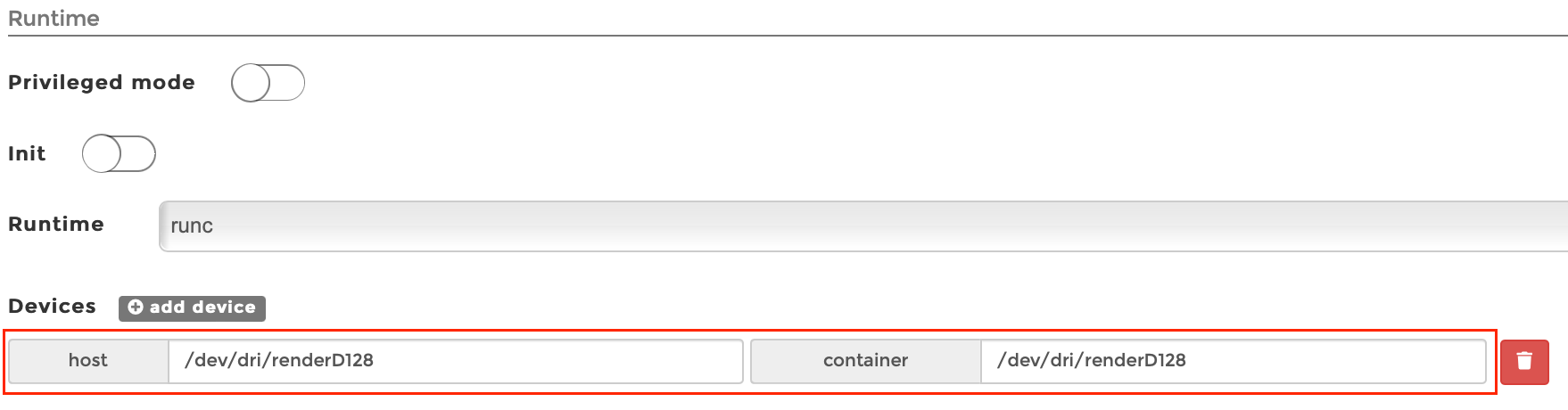Viewport: 1568px width, 410px height.
Task: Click the Privileged mode toggle's round knob
Action: pos(251,83)
